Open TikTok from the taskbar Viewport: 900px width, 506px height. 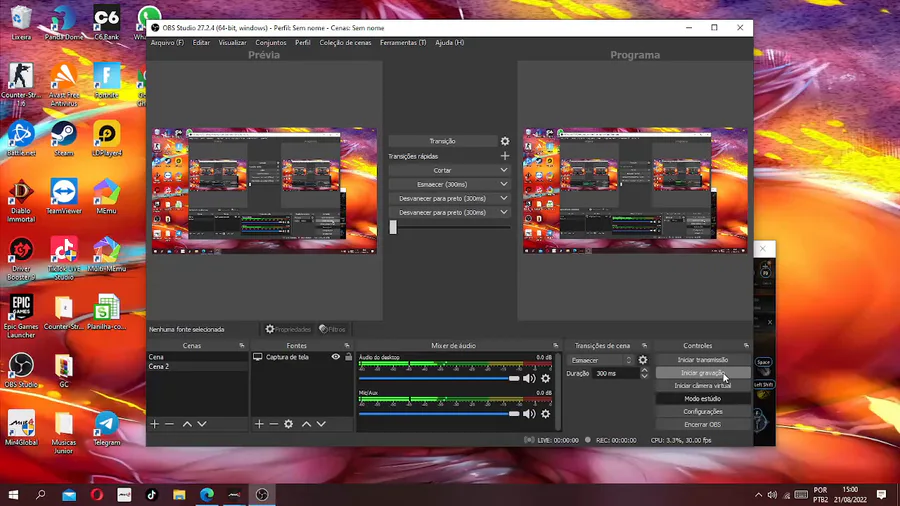[x=152, y=495]
